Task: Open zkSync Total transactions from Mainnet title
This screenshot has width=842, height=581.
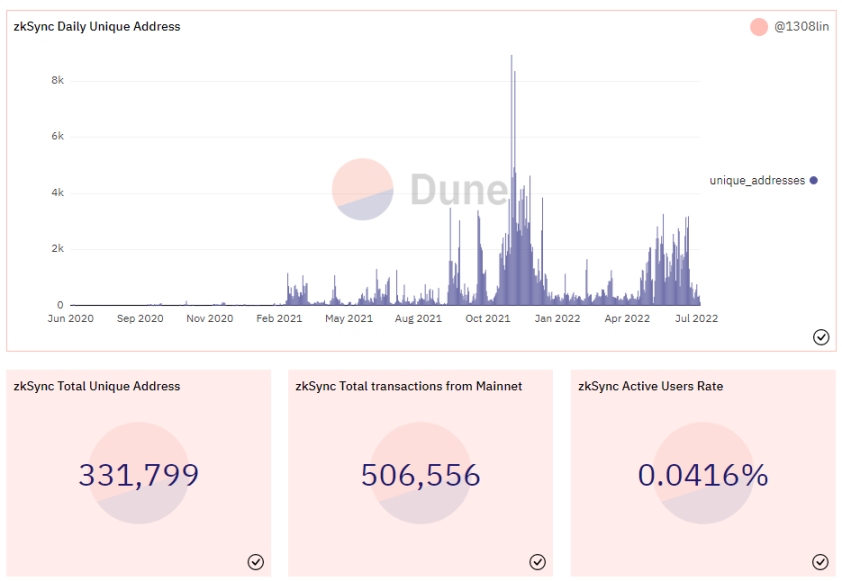Action: click(409, 386)
